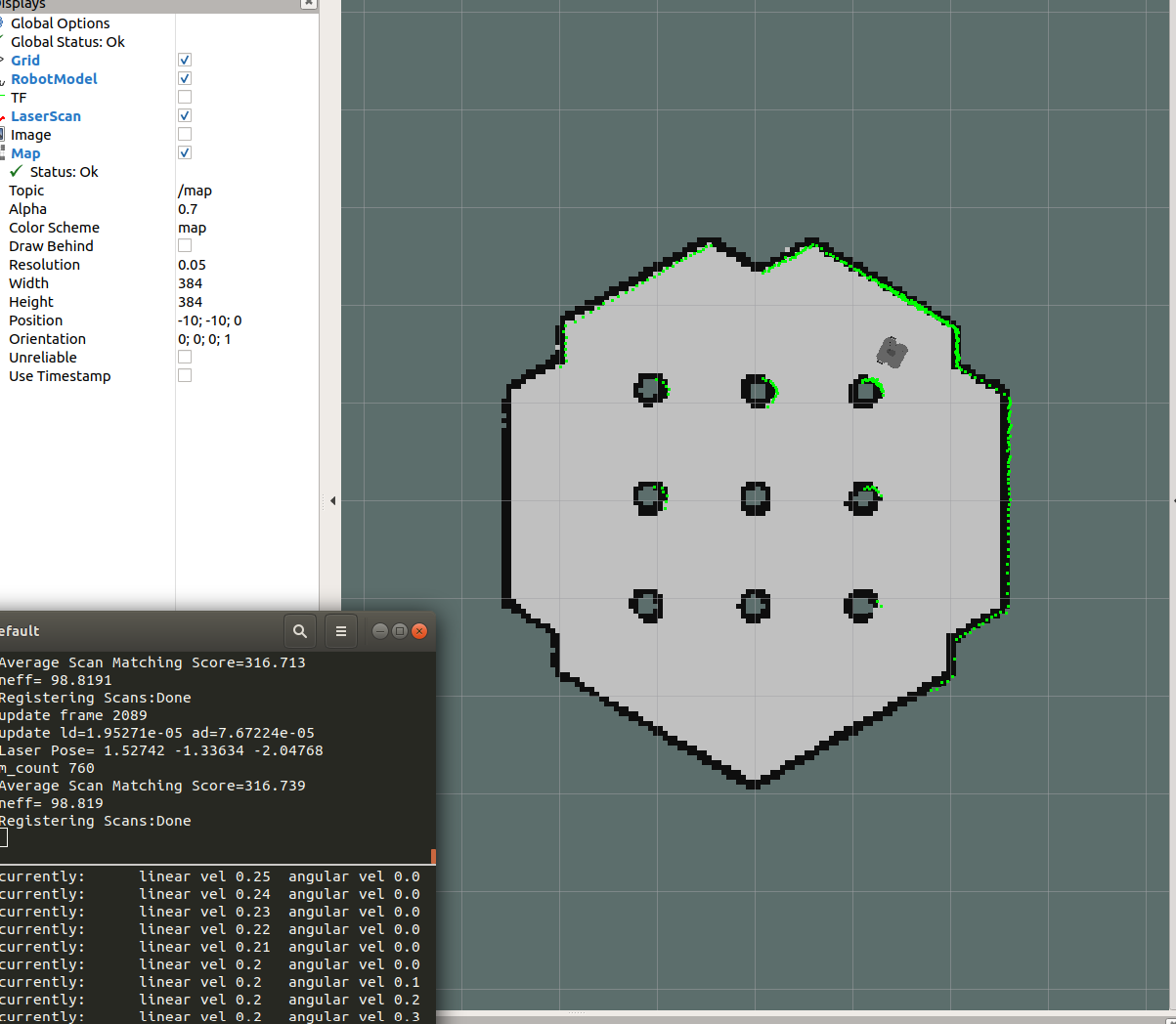Click the robot model in the 3D view
Screen dimensions: 1176x1024
[x=892, y=352]
